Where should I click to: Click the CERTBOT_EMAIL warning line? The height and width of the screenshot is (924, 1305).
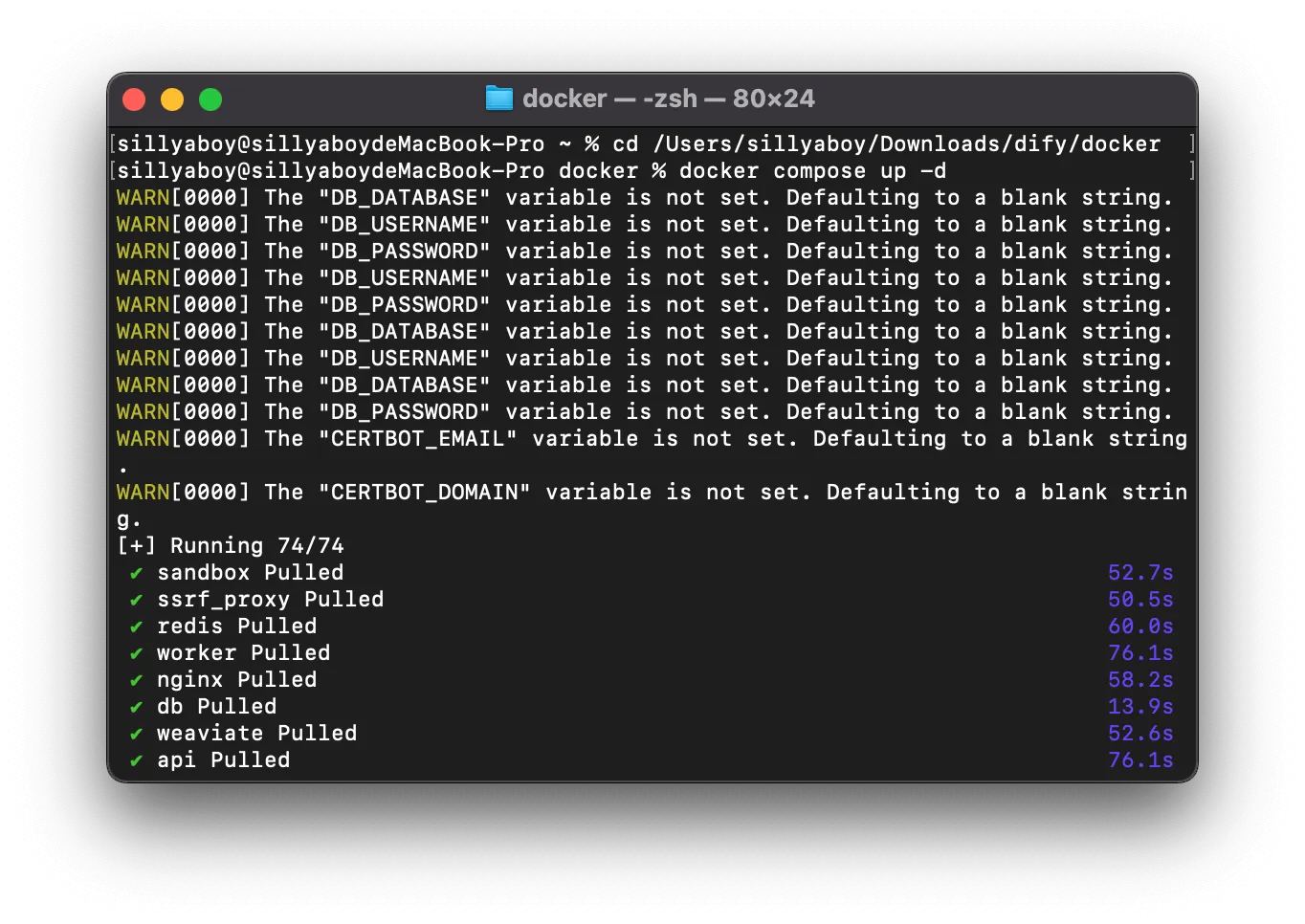(652, 451)
